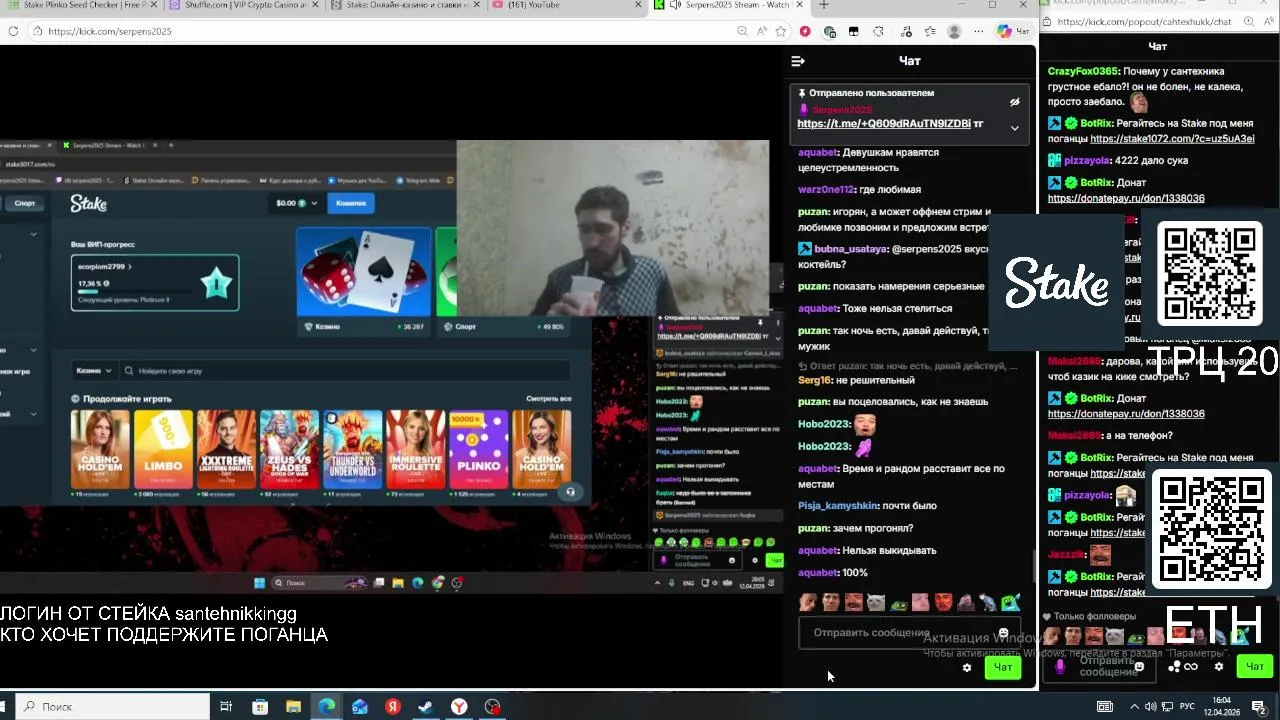
Task: Open donatepay.ru/don/1338036 link under pizzayola message
Action: [x=1126, y=198]
